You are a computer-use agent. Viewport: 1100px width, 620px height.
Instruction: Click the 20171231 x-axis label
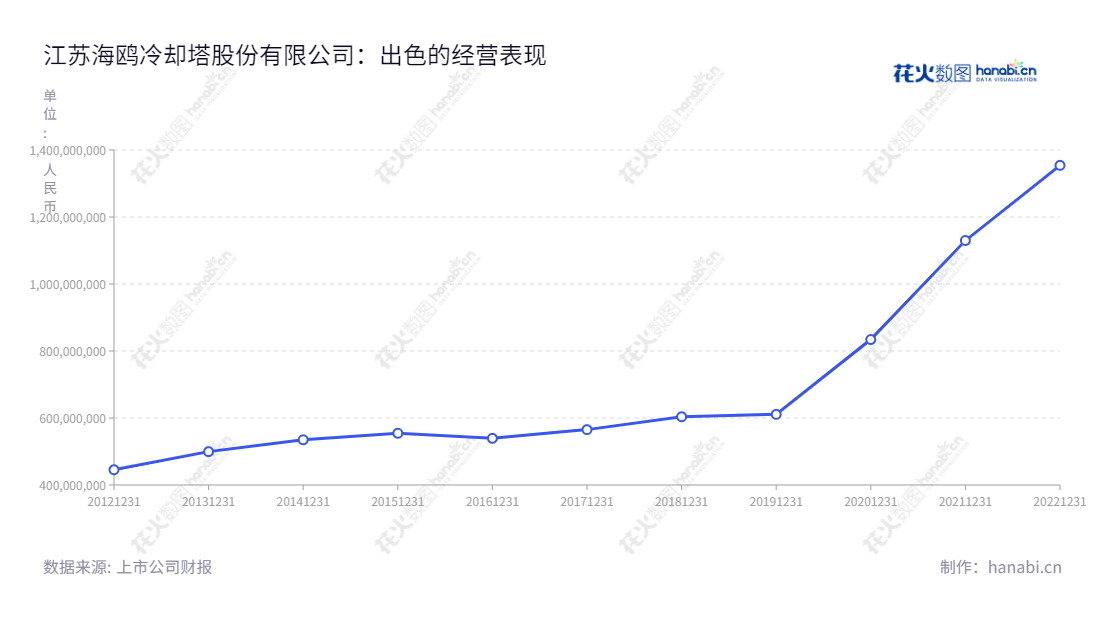click(587, 501)
